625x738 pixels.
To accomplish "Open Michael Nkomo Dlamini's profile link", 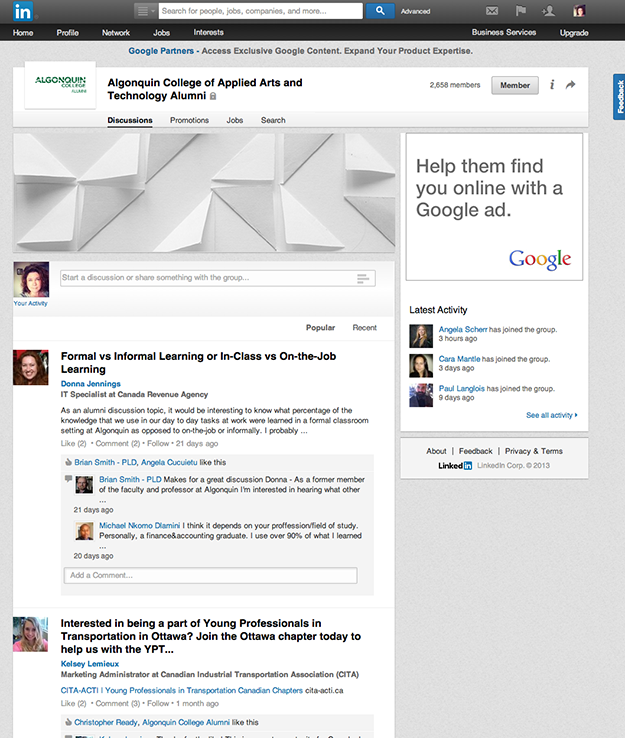I will pyautogui.click(x=139, y=525).
